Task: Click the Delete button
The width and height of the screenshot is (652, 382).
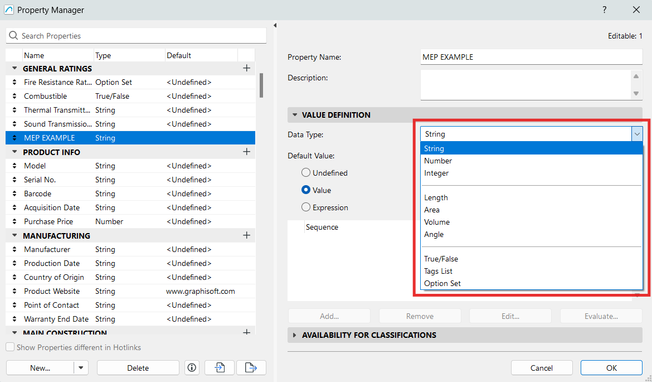Action: (x=138, y=368)
